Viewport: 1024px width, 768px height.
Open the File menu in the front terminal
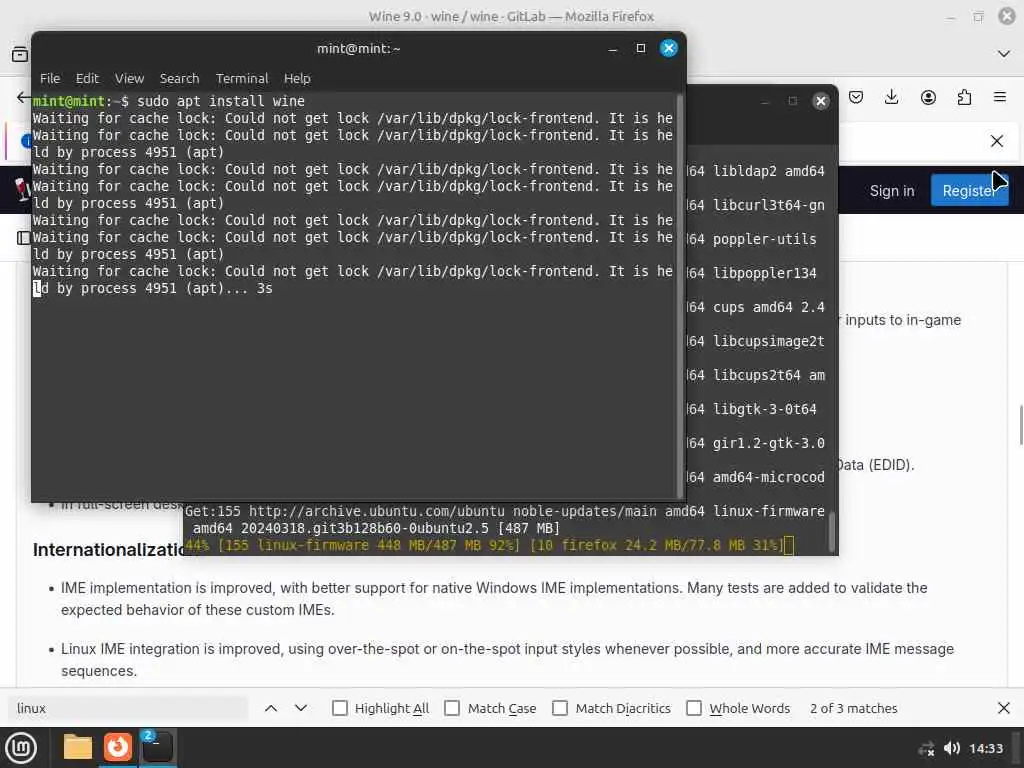[50, 78]
